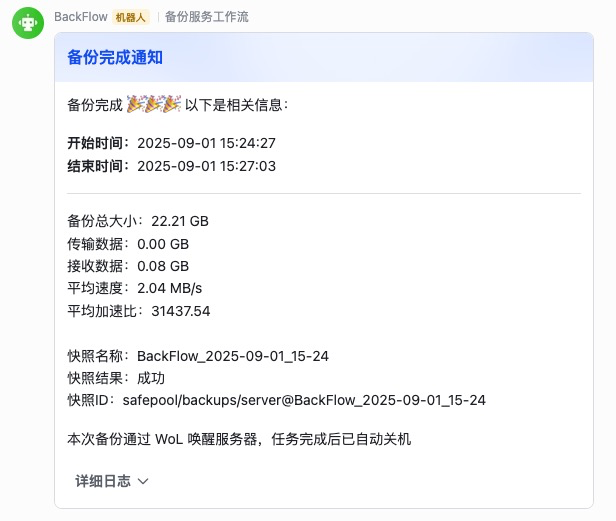The height and width of the screenshot is (521, 616).
Task: Click the party popper emojis
Action: tap(154, 105)
